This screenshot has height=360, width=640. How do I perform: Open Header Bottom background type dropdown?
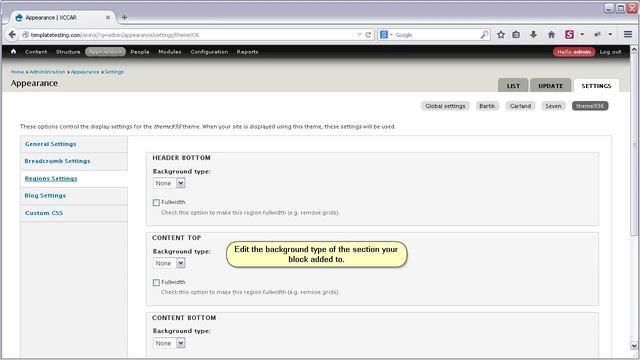[169, 183]
